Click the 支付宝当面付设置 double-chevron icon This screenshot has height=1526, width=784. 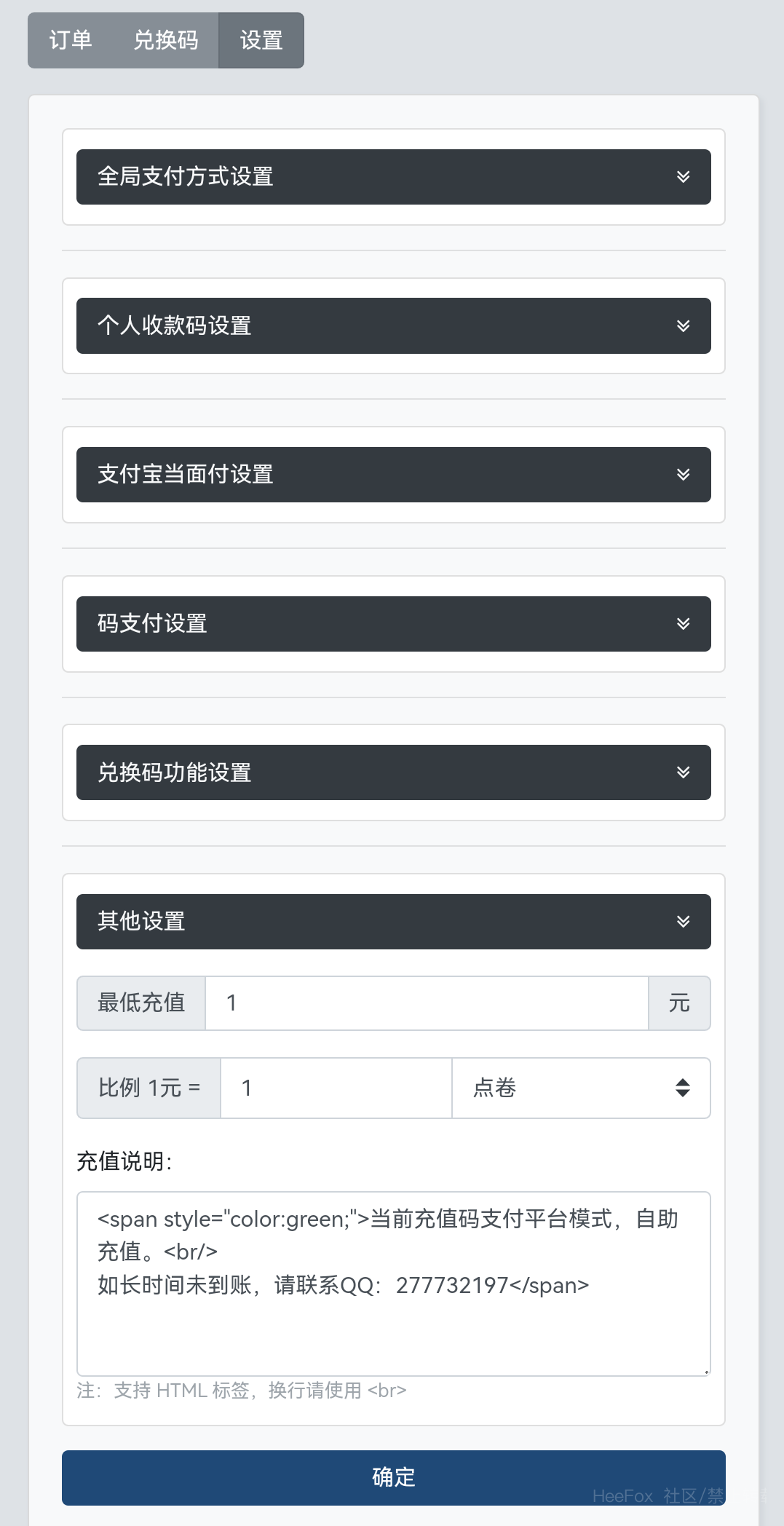pos(683,475)
